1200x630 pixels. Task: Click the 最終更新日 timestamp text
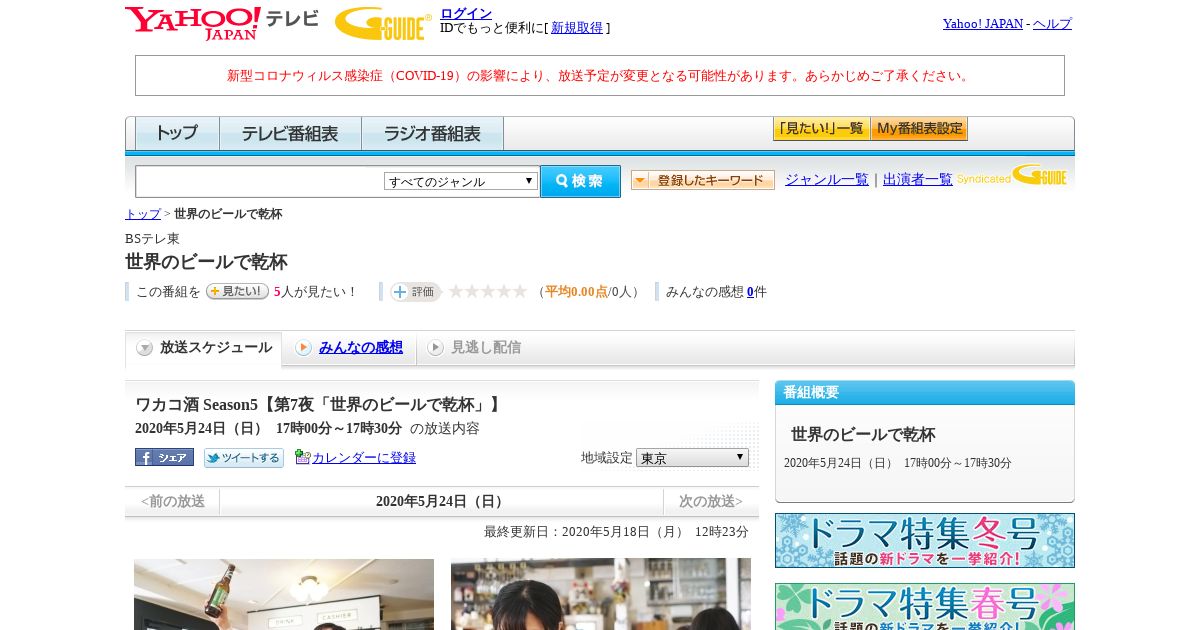(616, 531)
